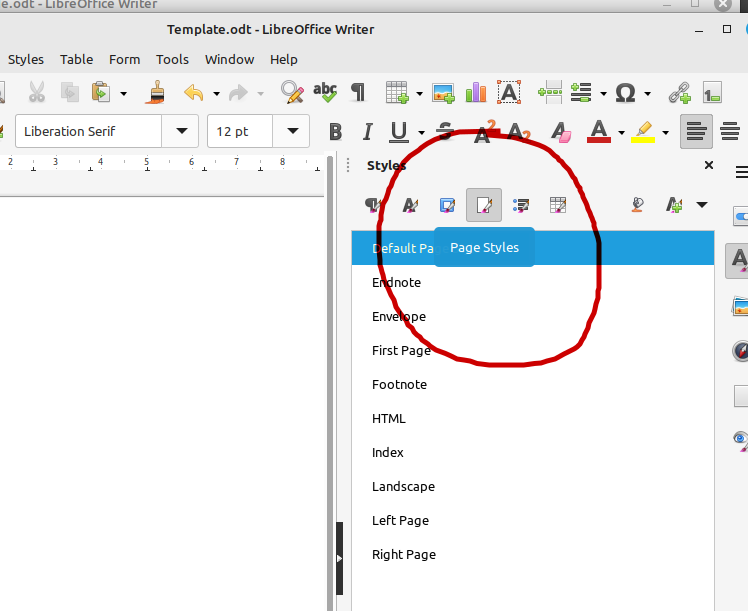Toggle Superscript formatting
The width and height of the screenshot is (748, 611).
point(486,131)
